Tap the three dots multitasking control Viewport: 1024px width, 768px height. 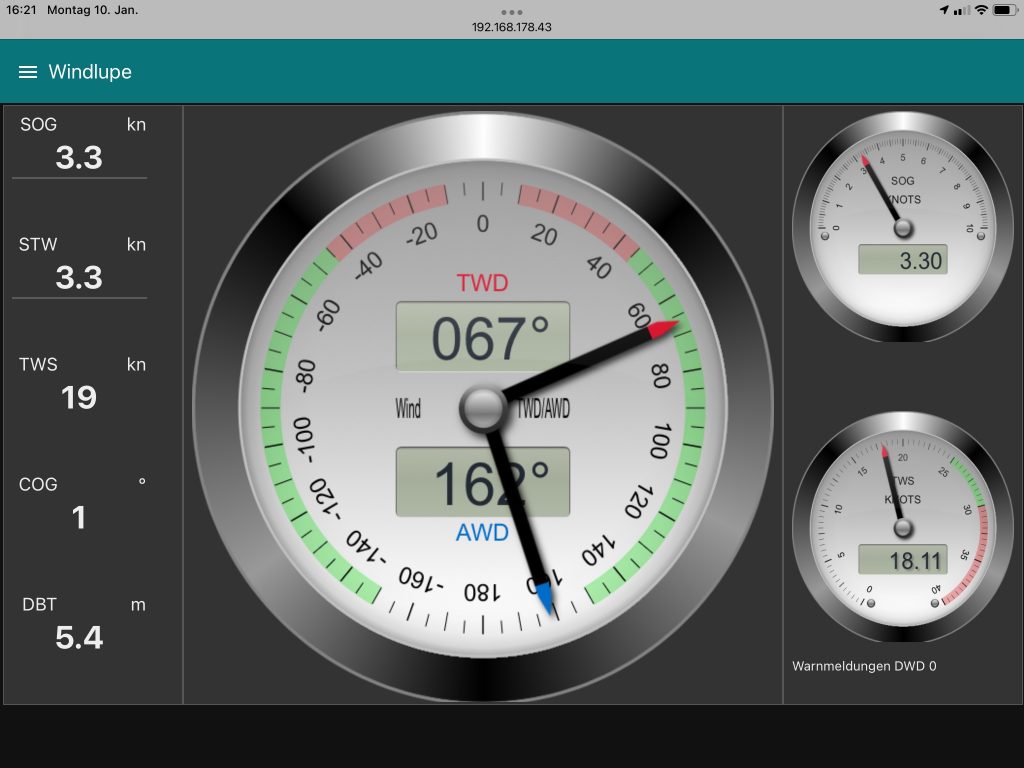[512, 12]
